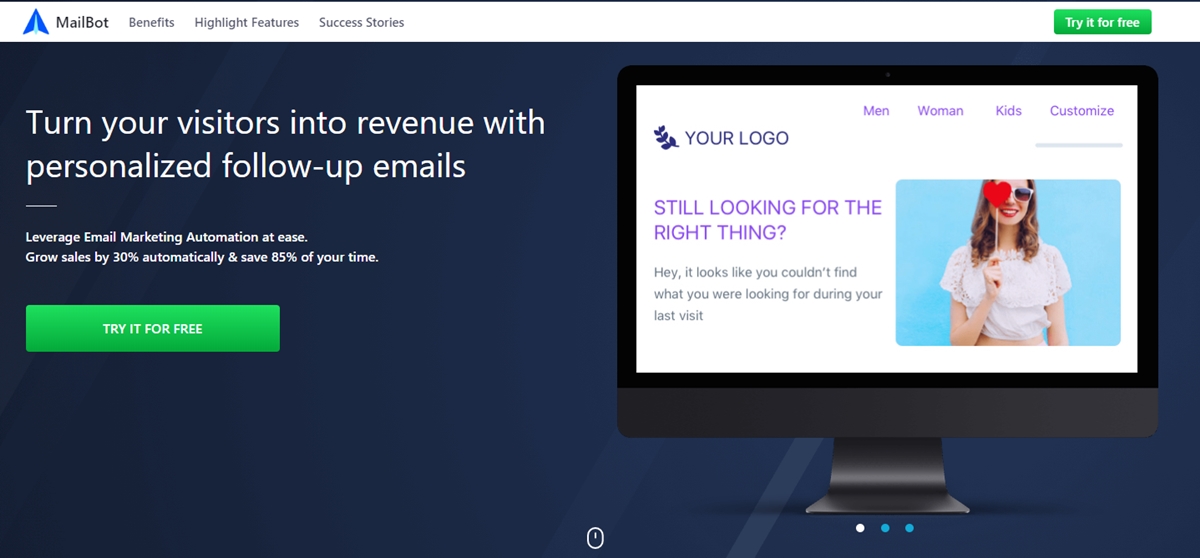Click the MailBot rocket logo icon
Viewport: 1200px width, 558px height.
click(x=36, y=22)
